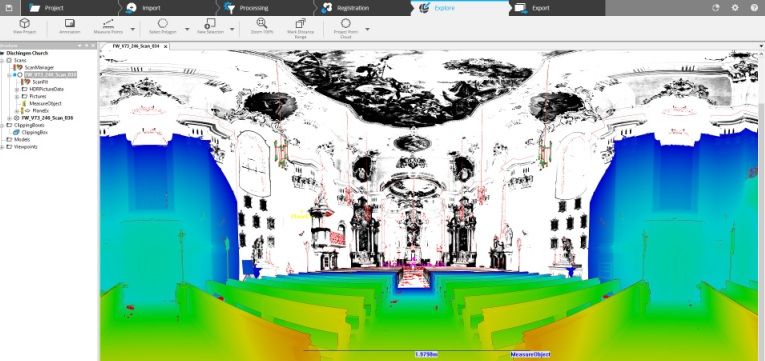
Task: Select the ScanFit tree item
Action: (40, 82)
